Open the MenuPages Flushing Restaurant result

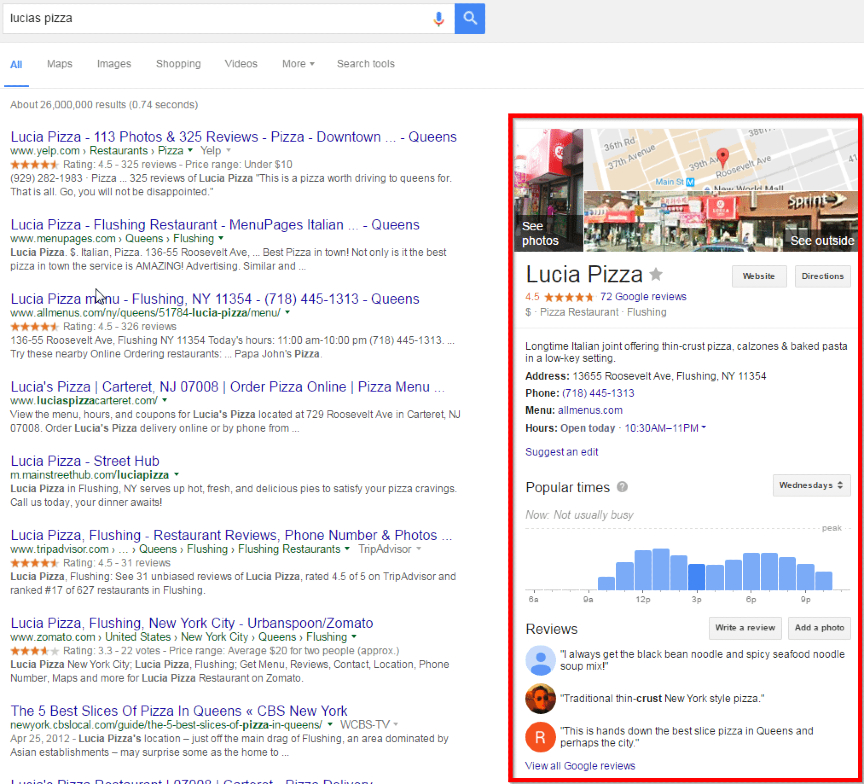[x=215, y=225]
